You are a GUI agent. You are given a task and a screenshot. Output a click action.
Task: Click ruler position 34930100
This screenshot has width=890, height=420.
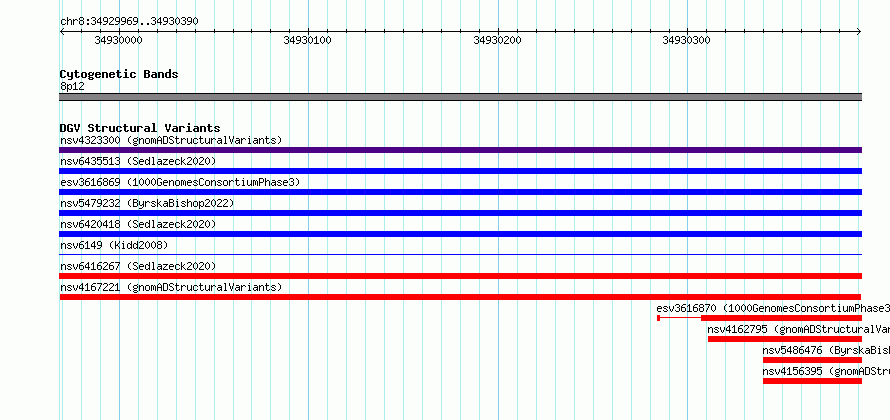pyautogui.click(x=308, y=40)
